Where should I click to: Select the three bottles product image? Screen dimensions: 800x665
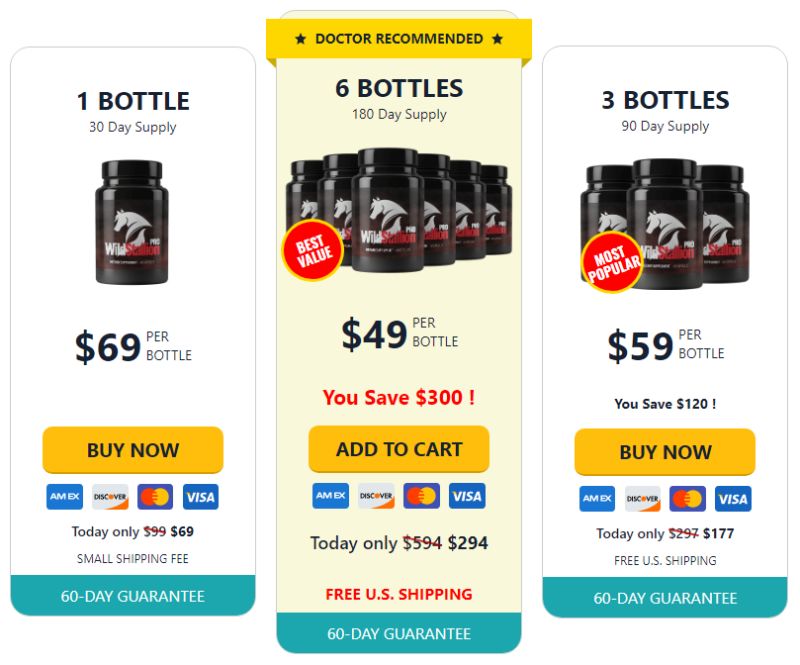(665, 224)
